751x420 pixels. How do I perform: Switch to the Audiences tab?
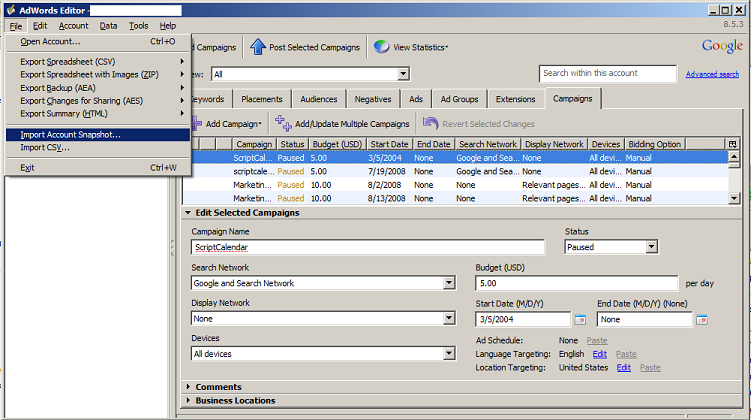tap(319, 99)
